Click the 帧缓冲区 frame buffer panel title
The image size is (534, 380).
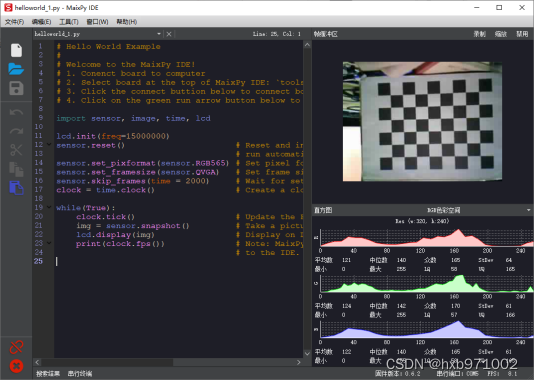[x=325, y=34]
